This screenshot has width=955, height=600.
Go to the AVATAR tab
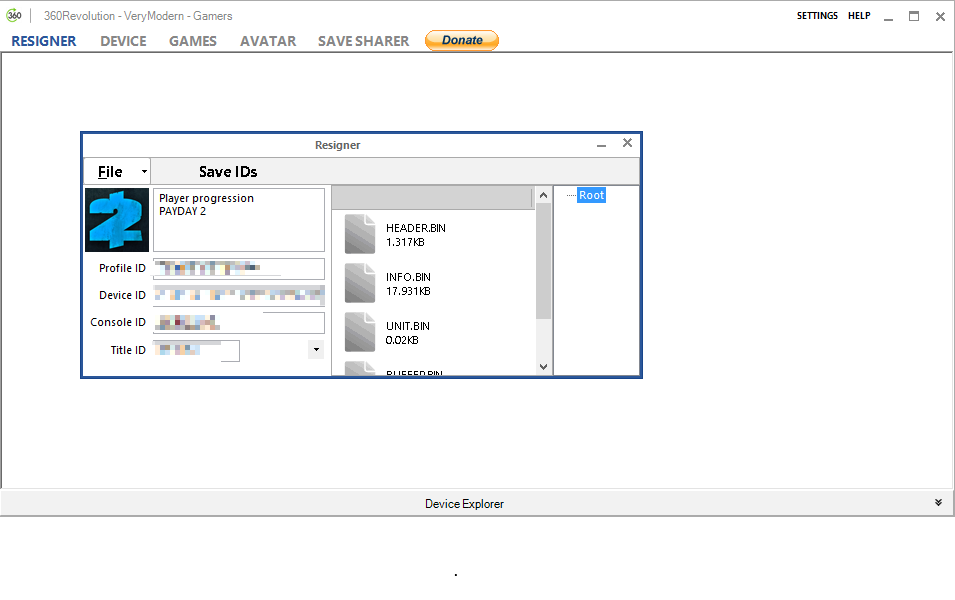pyautogui.click(x=268, y=41)
